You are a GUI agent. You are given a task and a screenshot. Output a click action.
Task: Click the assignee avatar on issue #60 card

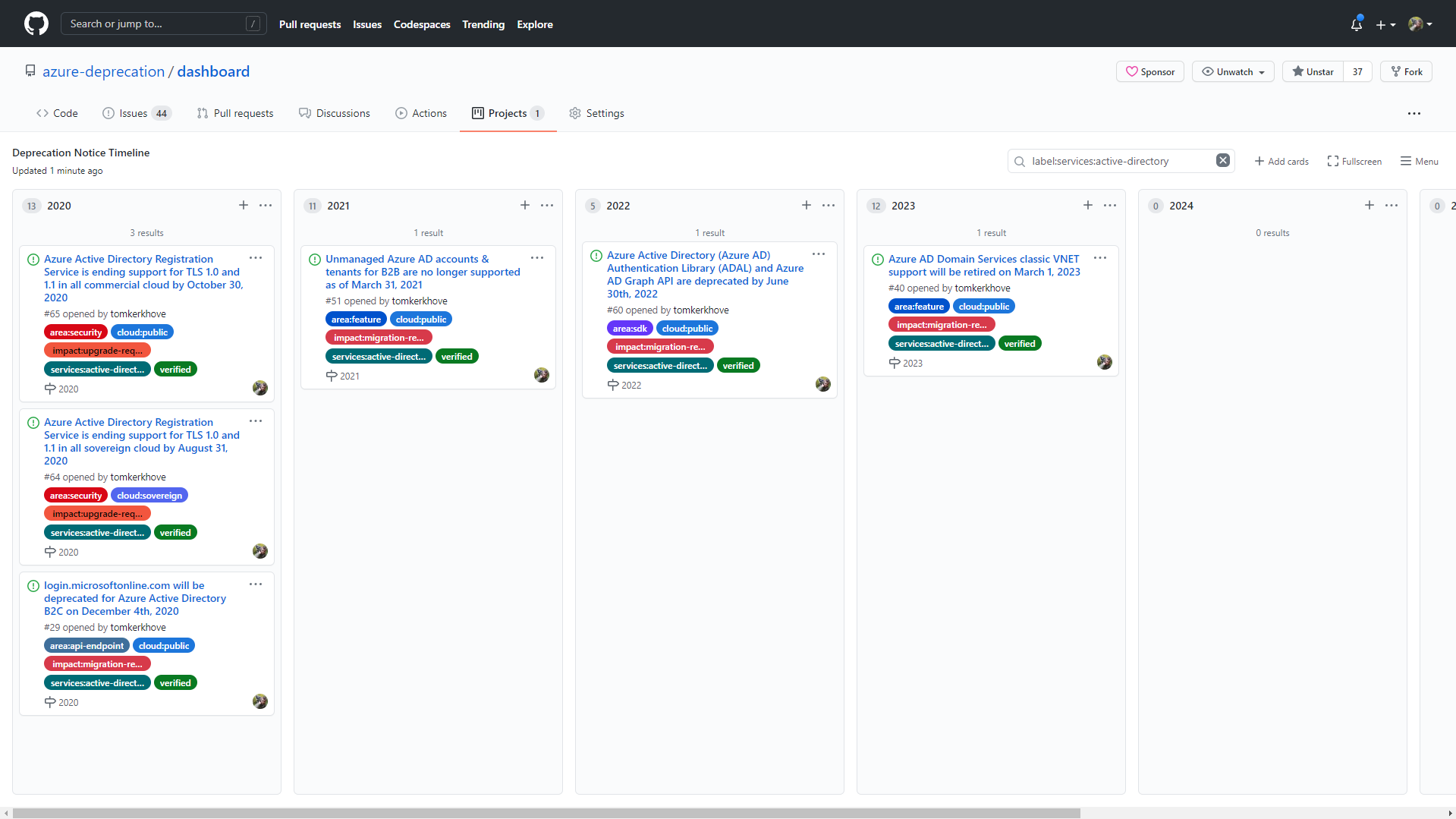coord(823,384)
